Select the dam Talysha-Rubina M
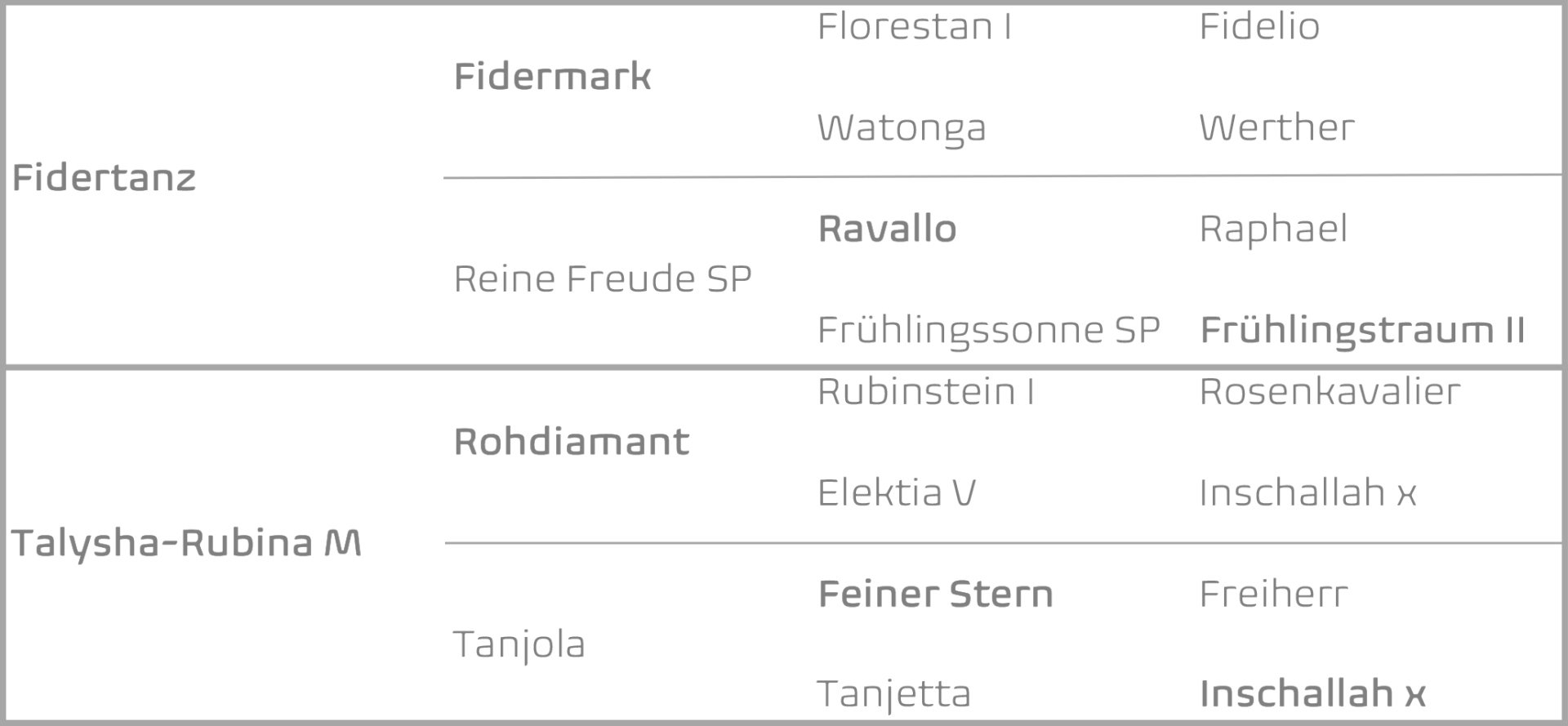The height and width of the screenshot is (726, 1568). point(185,543)
